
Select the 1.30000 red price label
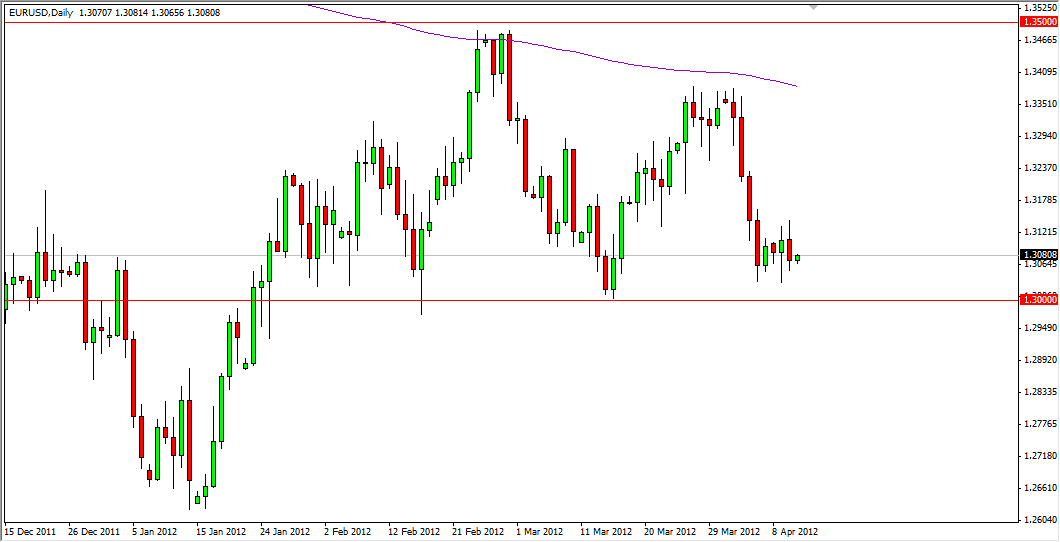1037,299
